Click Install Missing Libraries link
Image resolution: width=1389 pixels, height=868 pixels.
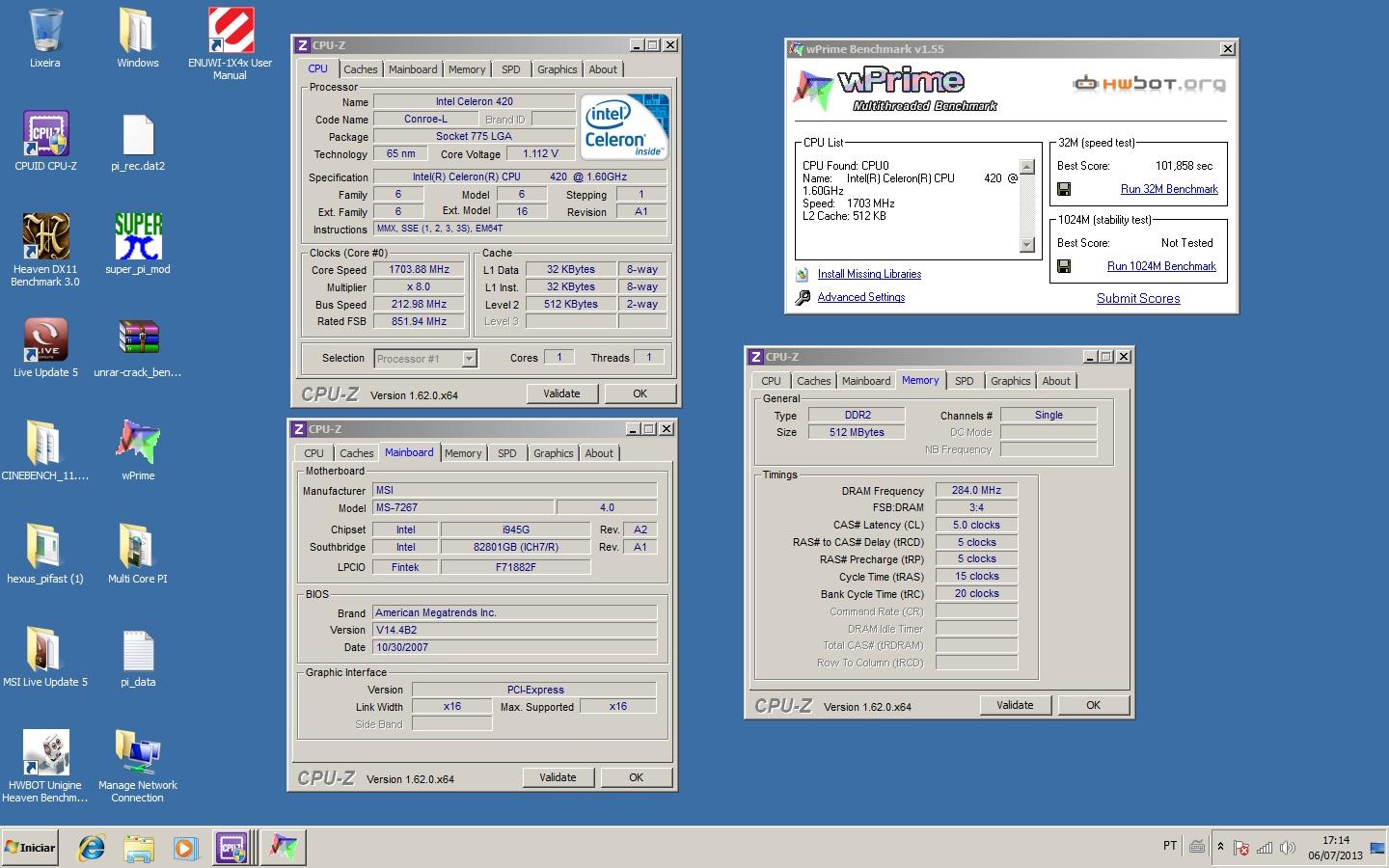[x=869, y=274]
